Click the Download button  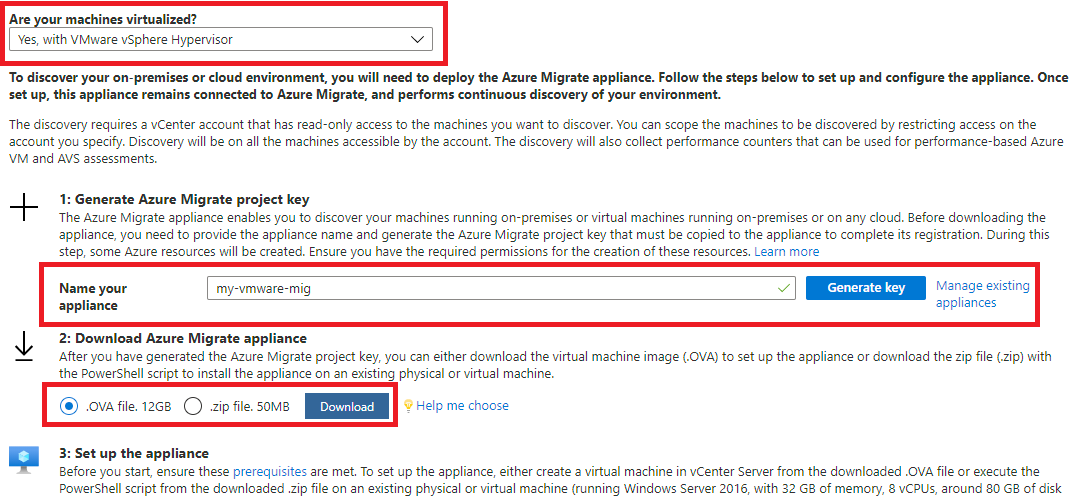click(347, 406)
